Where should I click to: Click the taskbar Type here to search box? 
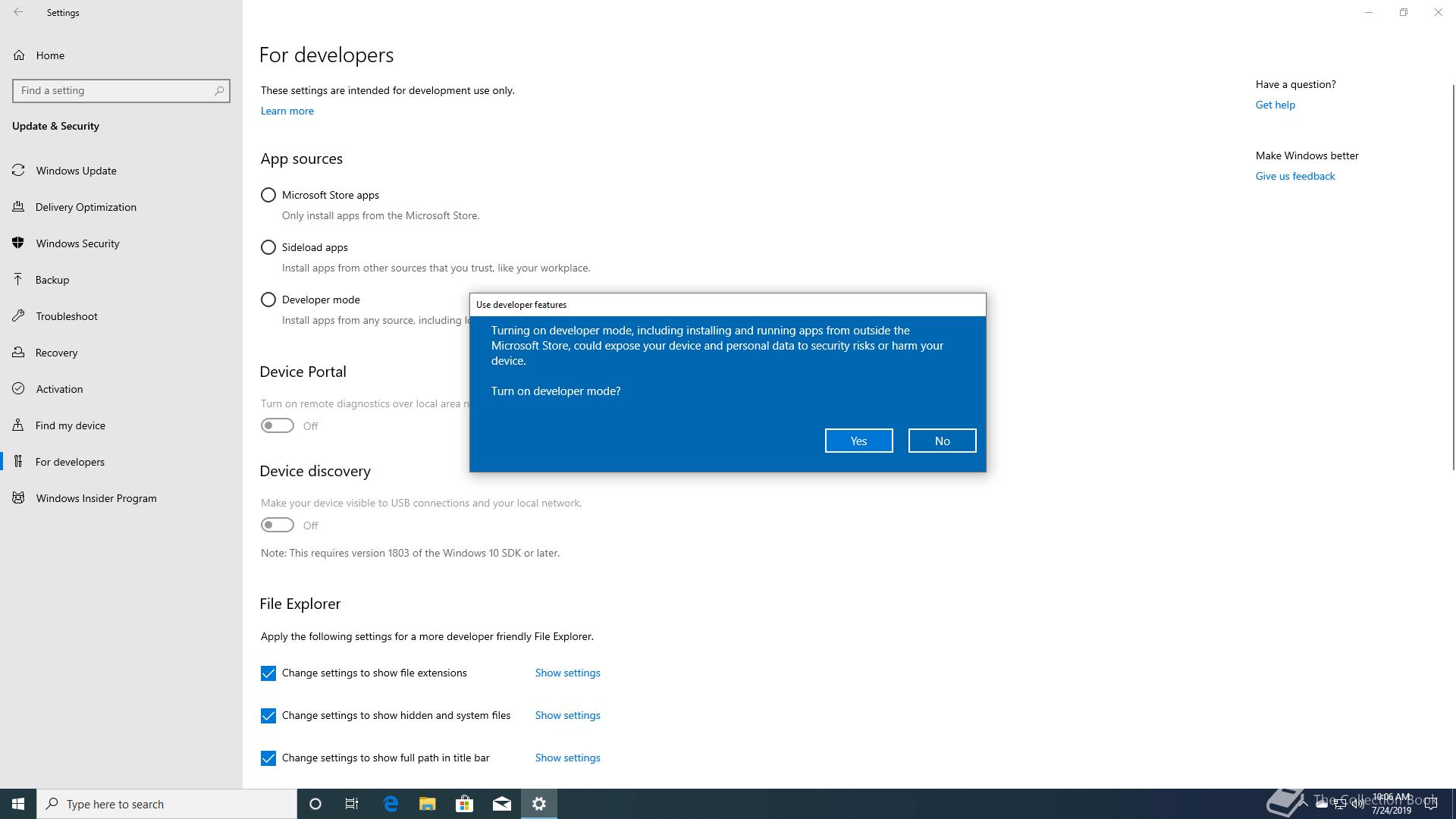167,804
